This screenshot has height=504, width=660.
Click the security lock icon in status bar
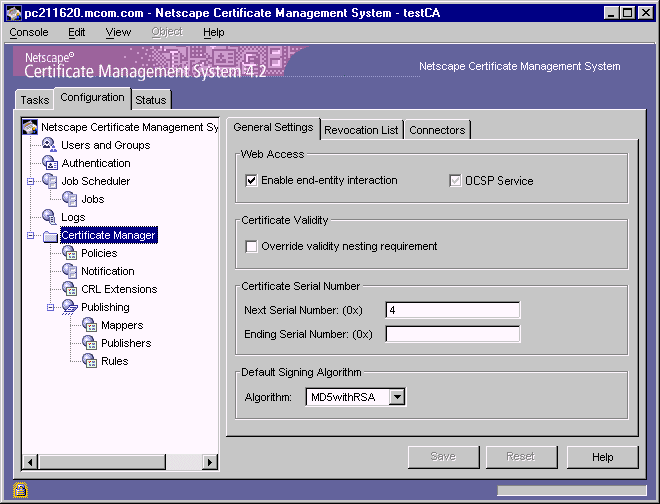(20, 490)
